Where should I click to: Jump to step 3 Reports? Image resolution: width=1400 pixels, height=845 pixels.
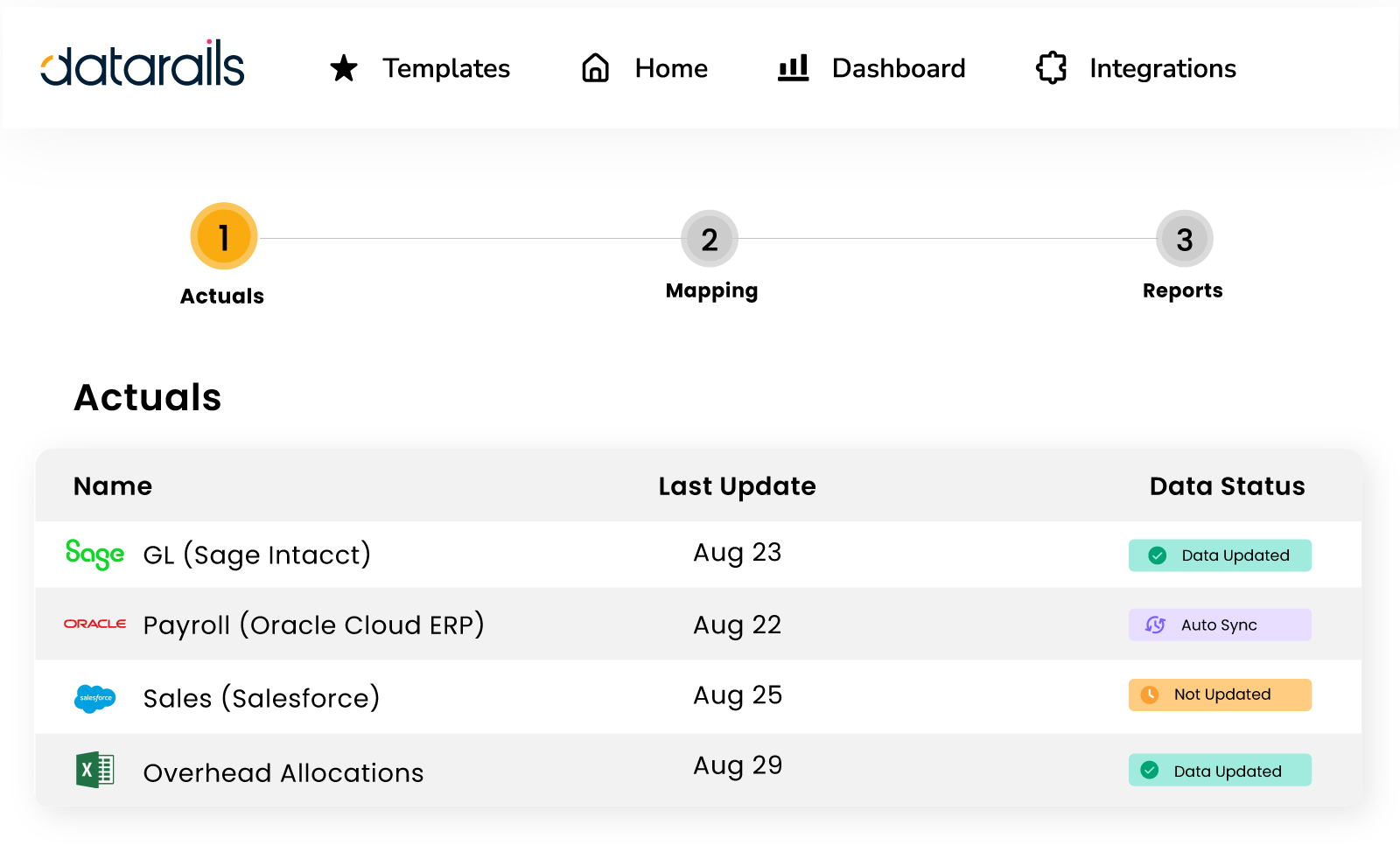click(1184, 239)
